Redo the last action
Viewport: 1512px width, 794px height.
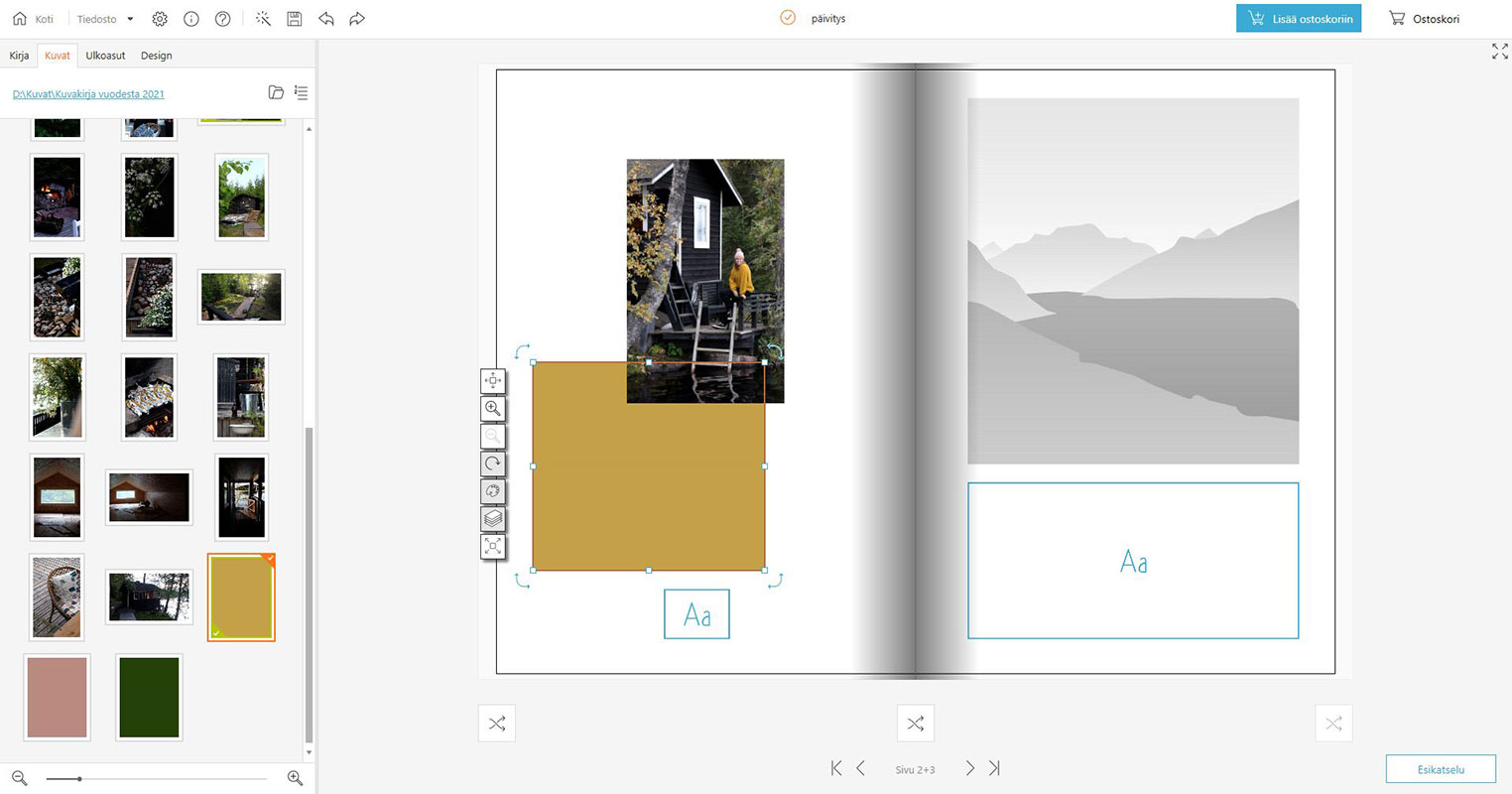pos(357,19)
